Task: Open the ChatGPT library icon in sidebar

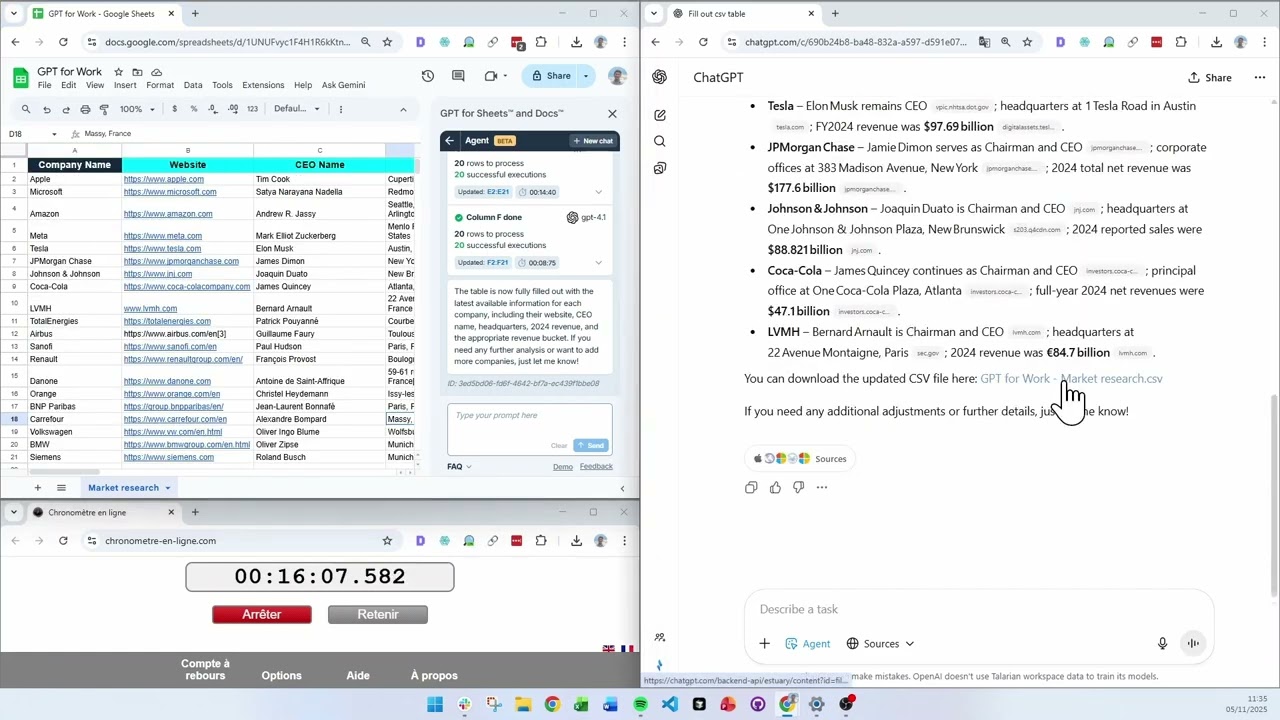Action: pos(660,169)
